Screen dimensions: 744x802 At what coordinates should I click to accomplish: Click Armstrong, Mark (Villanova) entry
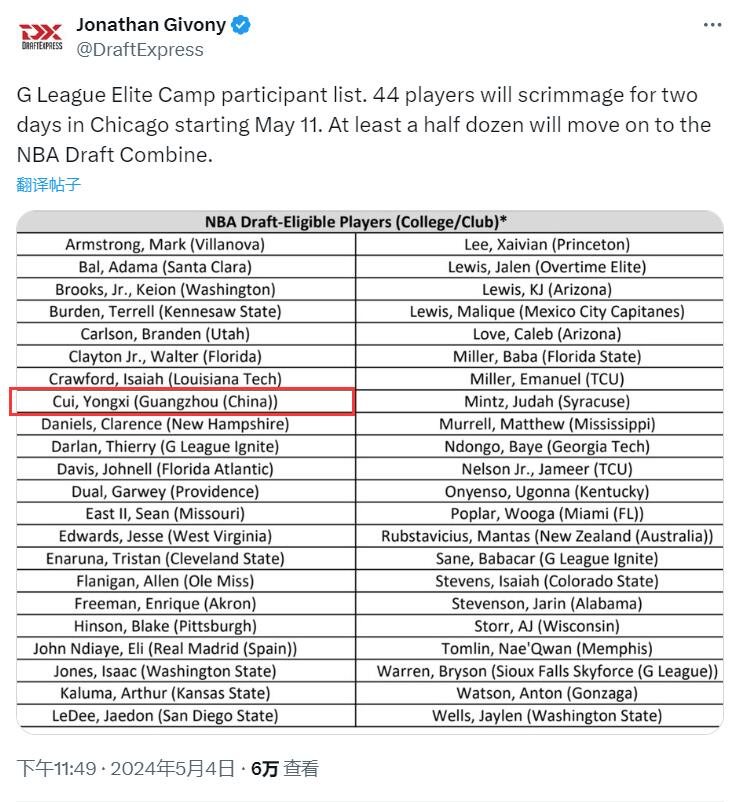point(165,245)
